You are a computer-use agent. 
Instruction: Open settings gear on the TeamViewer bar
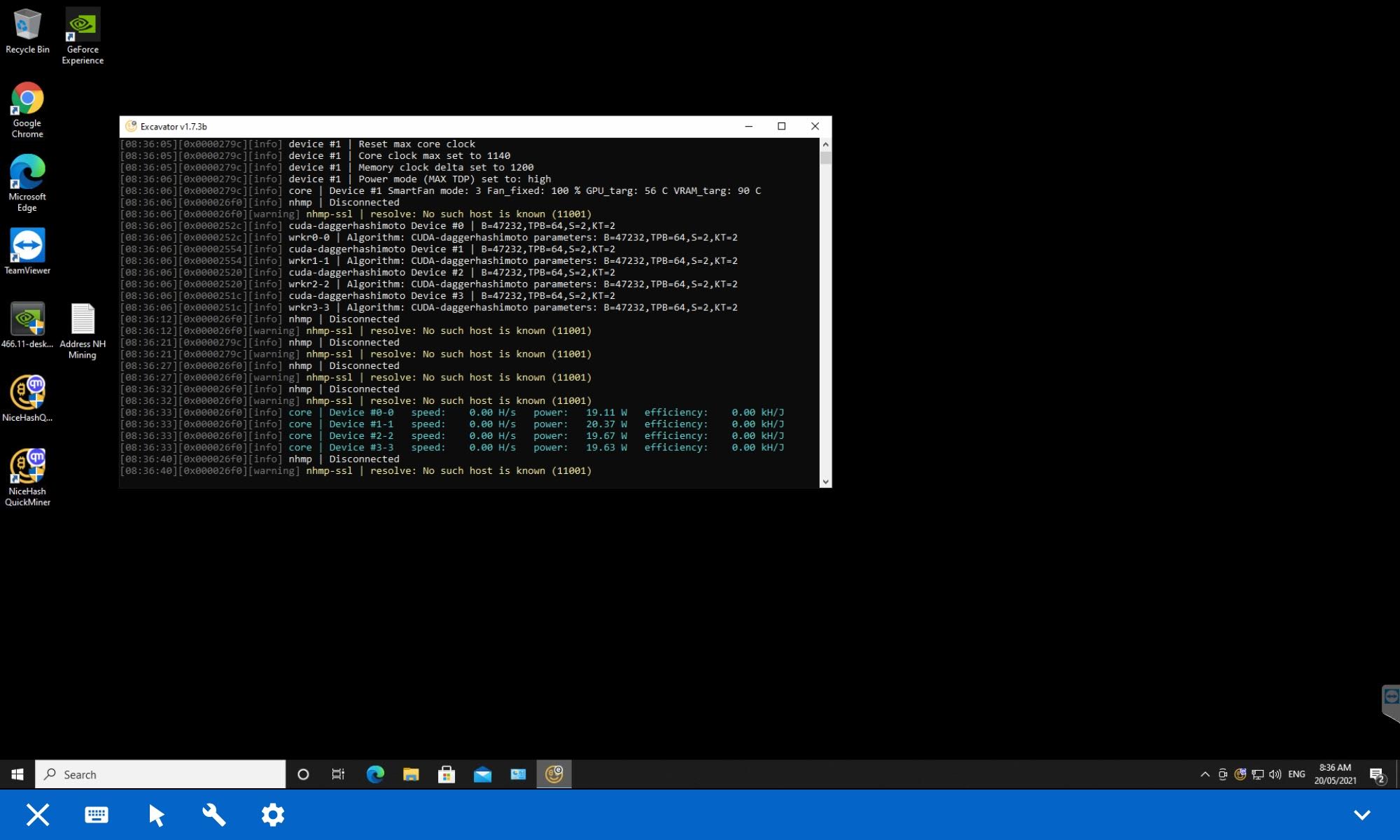coord(273,815)
